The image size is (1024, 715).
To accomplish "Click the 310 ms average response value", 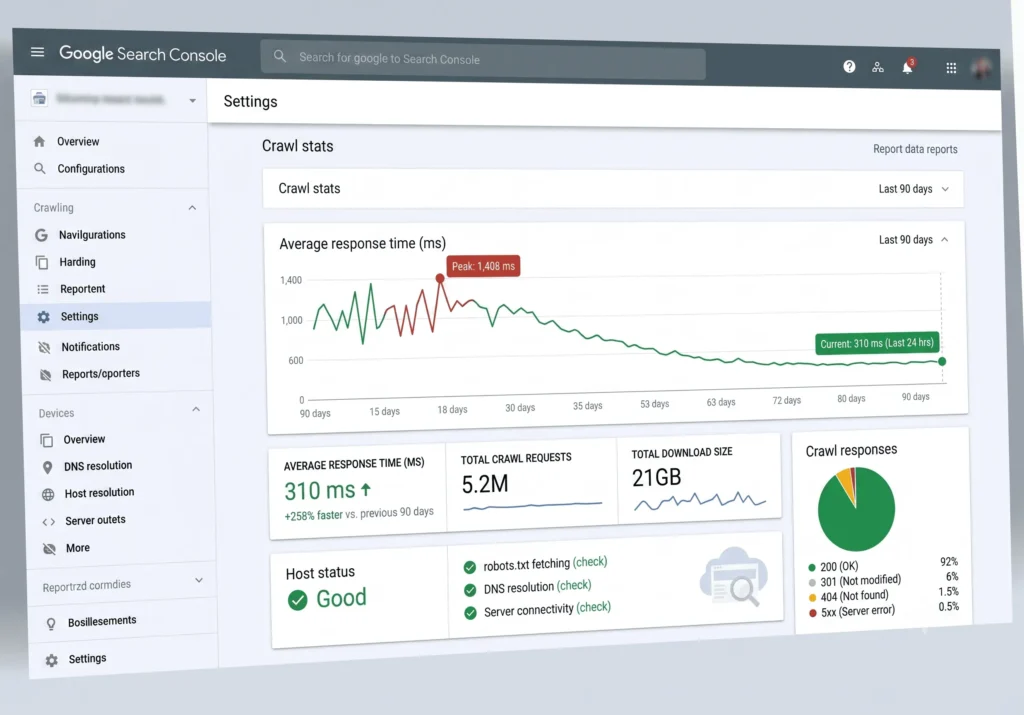I will 320,491.
